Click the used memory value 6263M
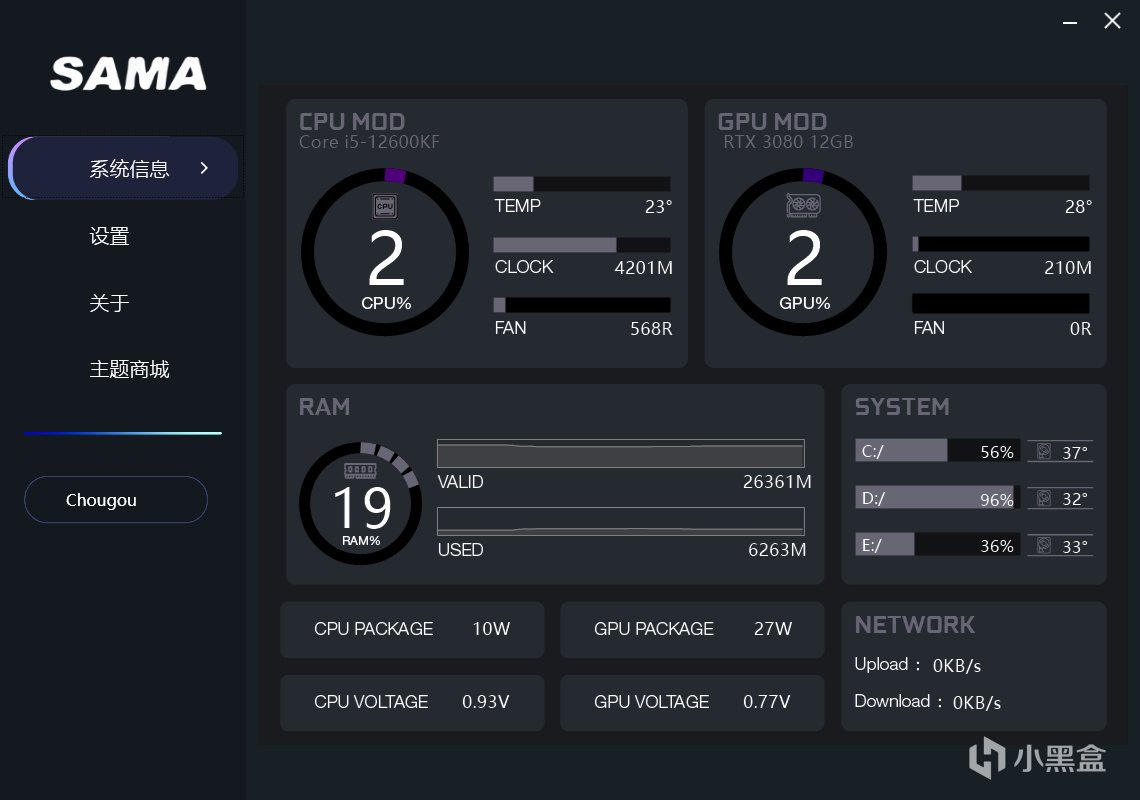 [777, 550]
